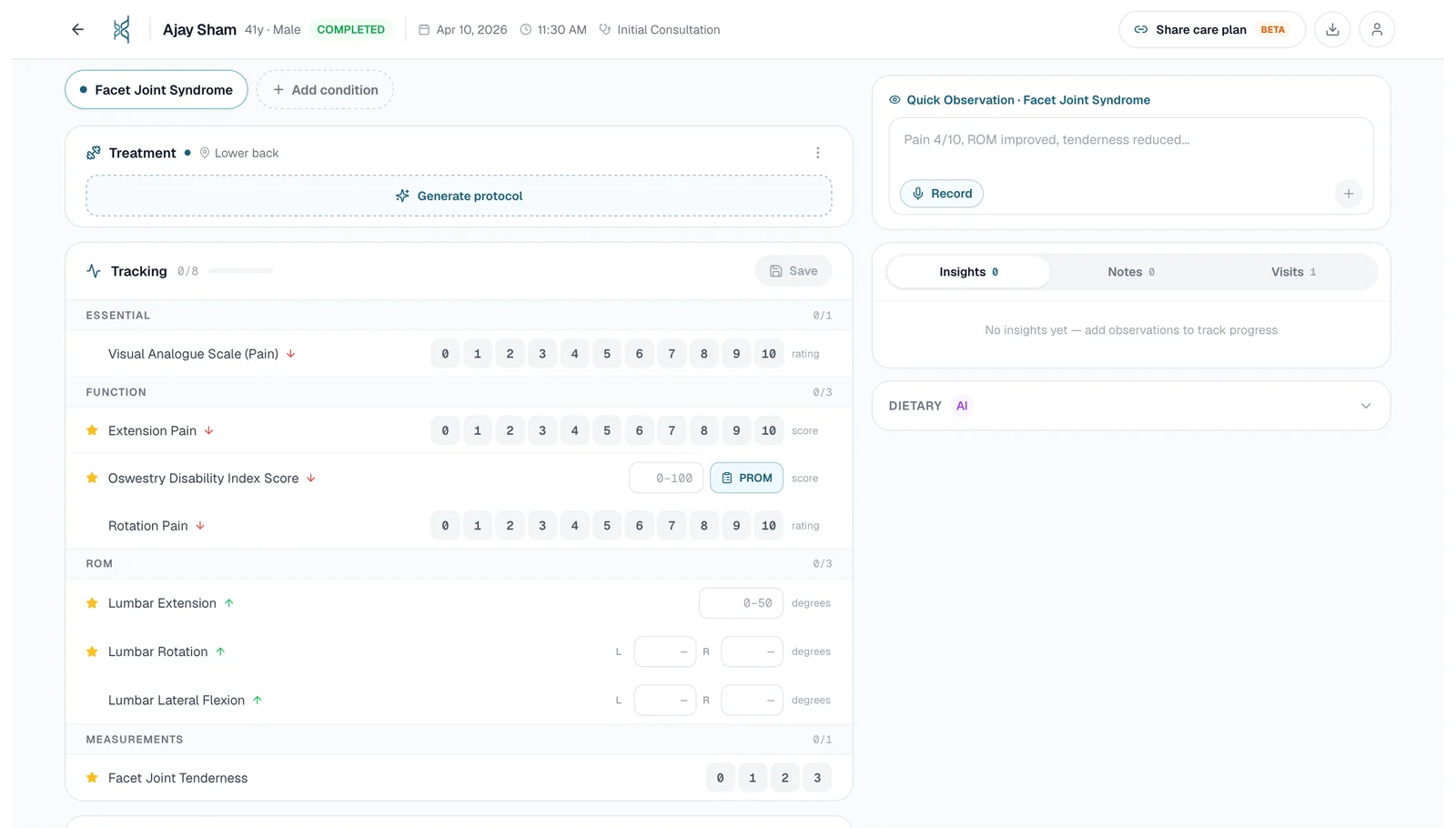Toggle favorite star for Lumbar Rotation

(x=92, y=651)
